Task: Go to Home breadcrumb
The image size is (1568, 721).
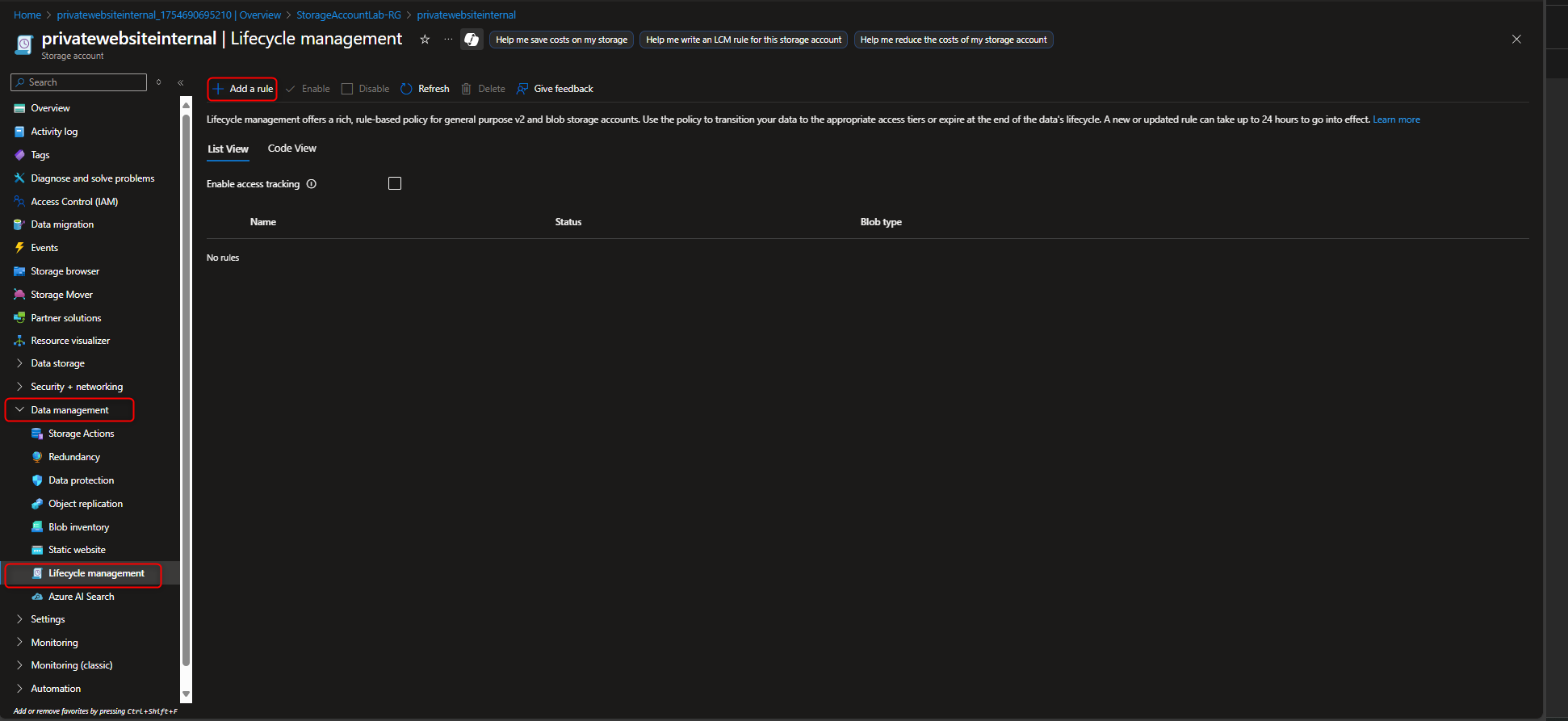Action: (x=27, y=15)
